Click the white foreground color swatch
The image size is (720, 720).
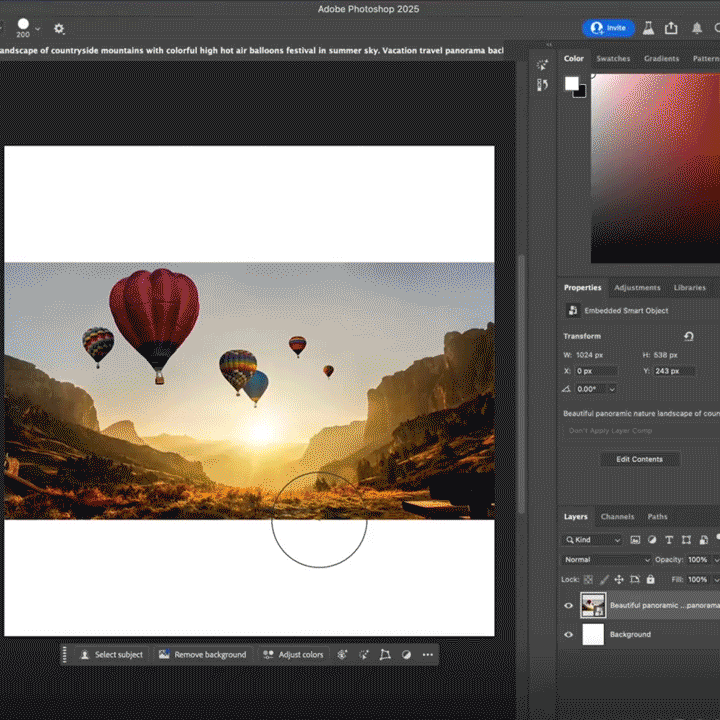(x=571, y=84)
